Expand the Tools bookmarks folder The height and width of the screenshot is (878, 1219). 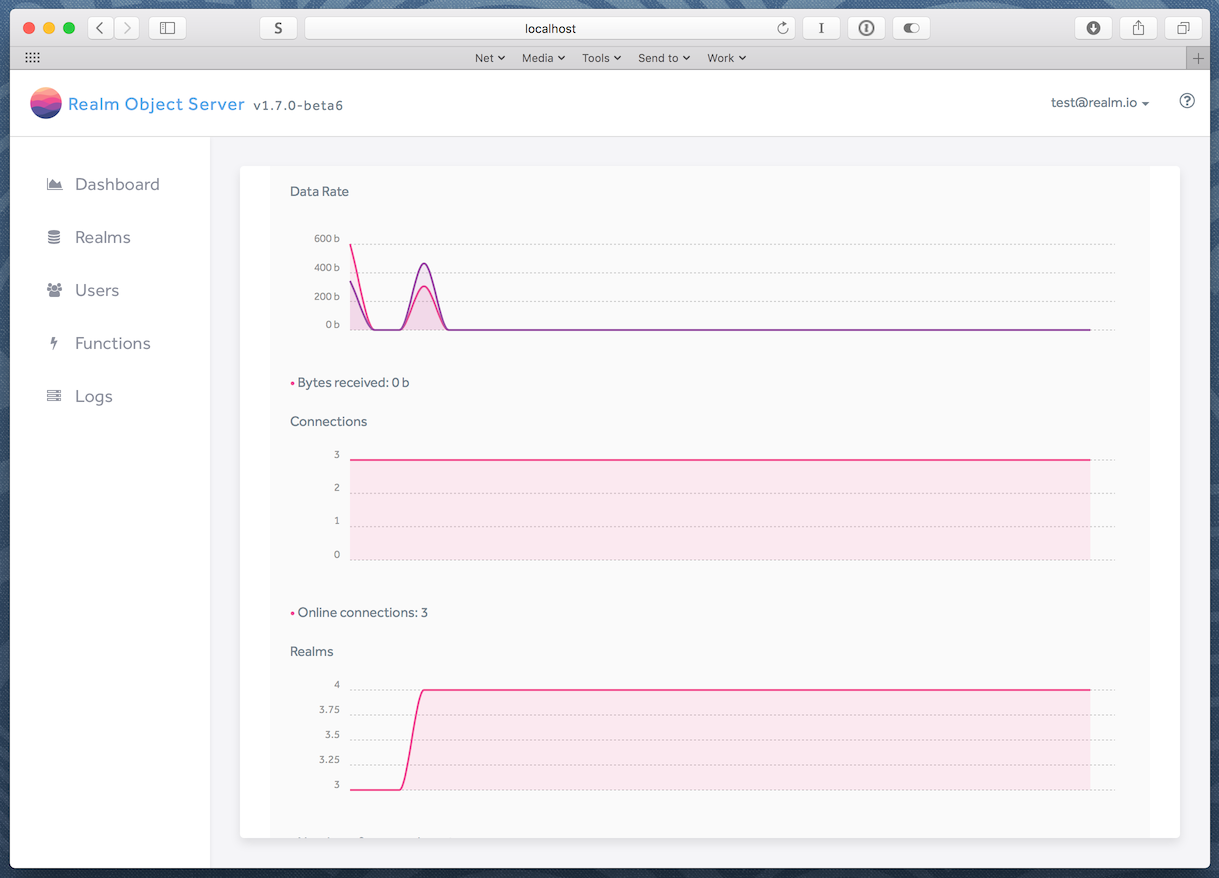point(601,58)
